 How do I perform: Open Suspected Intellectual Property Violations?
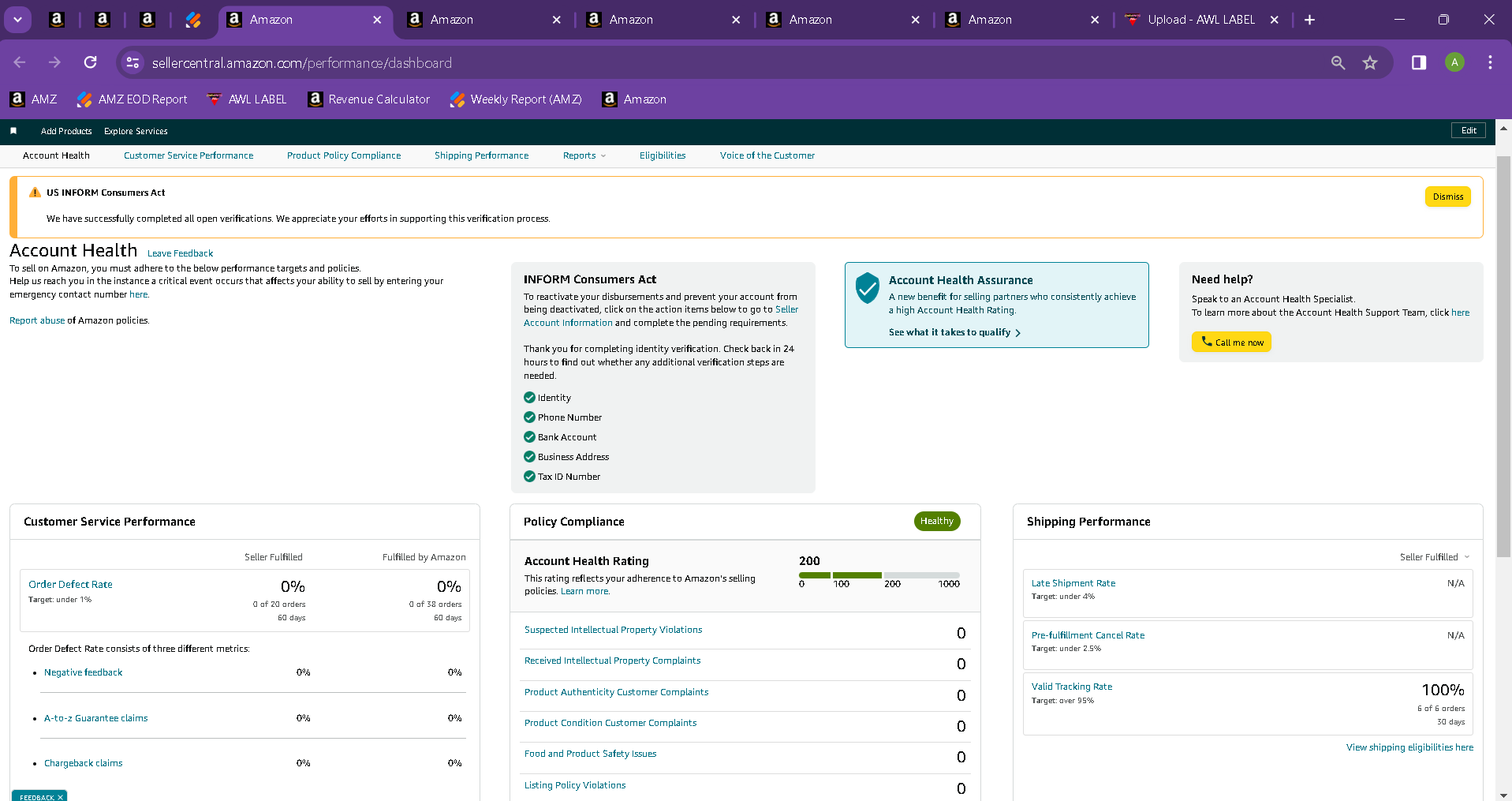coord(613,630)
